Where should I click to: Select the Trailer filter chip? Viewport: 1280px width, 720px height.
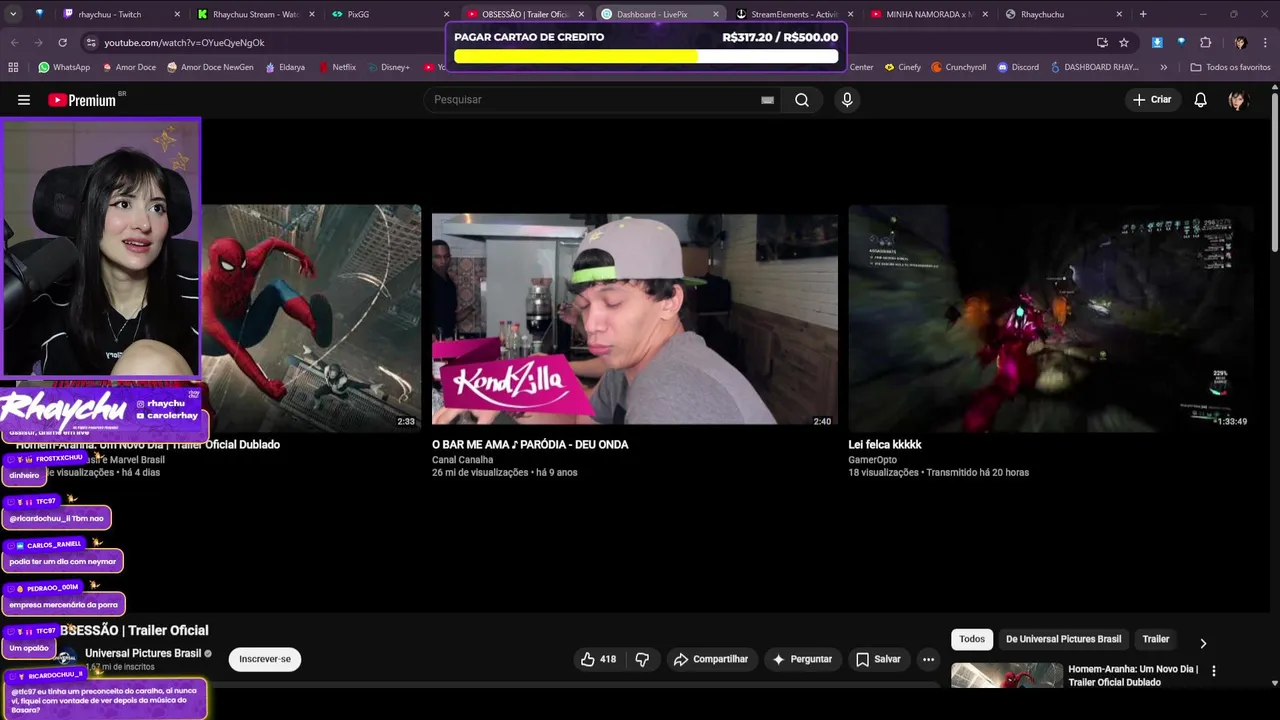click(1156, 639)
